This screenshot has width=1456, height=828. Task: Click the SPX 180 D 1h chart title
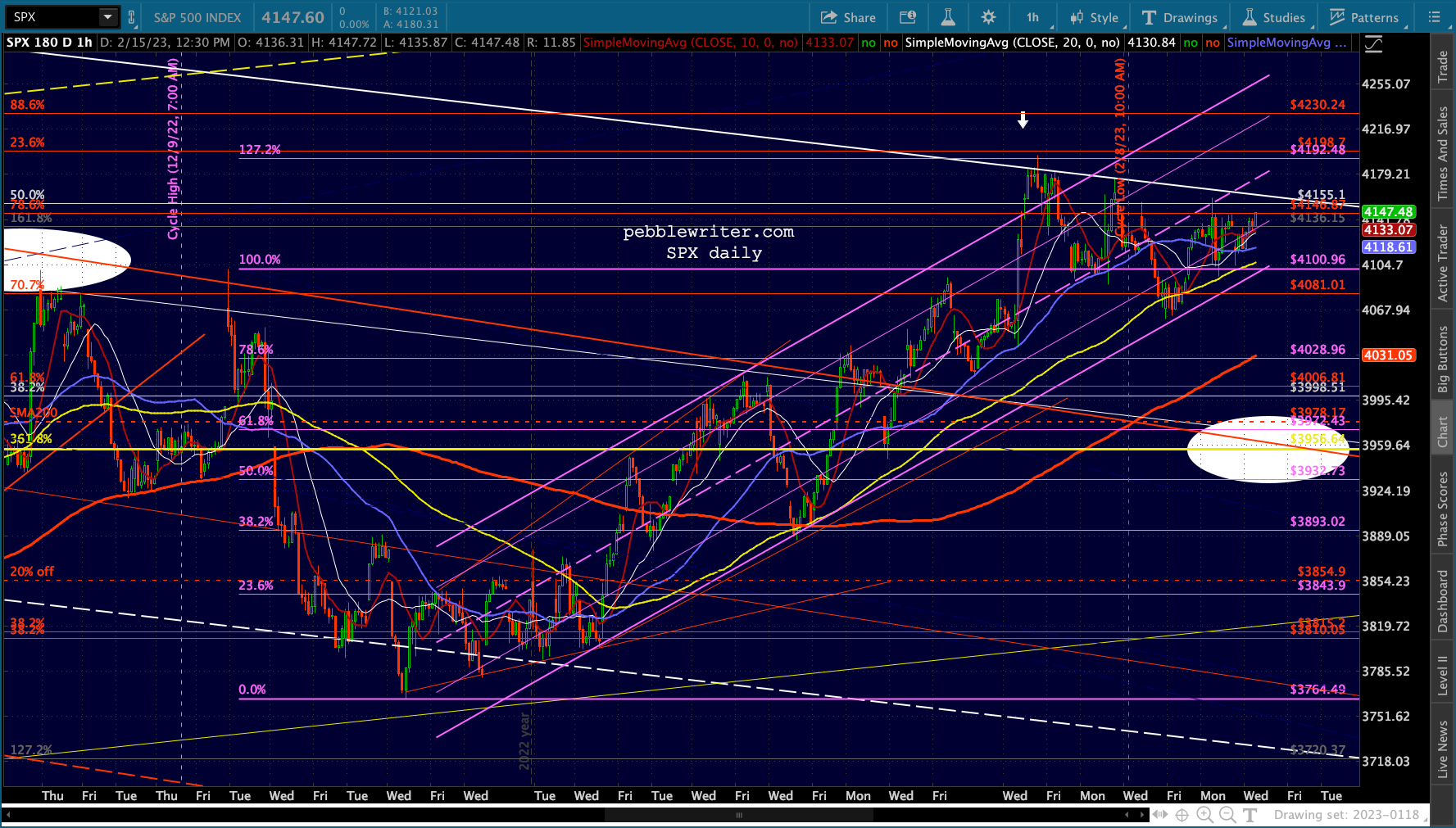(49, 43)
